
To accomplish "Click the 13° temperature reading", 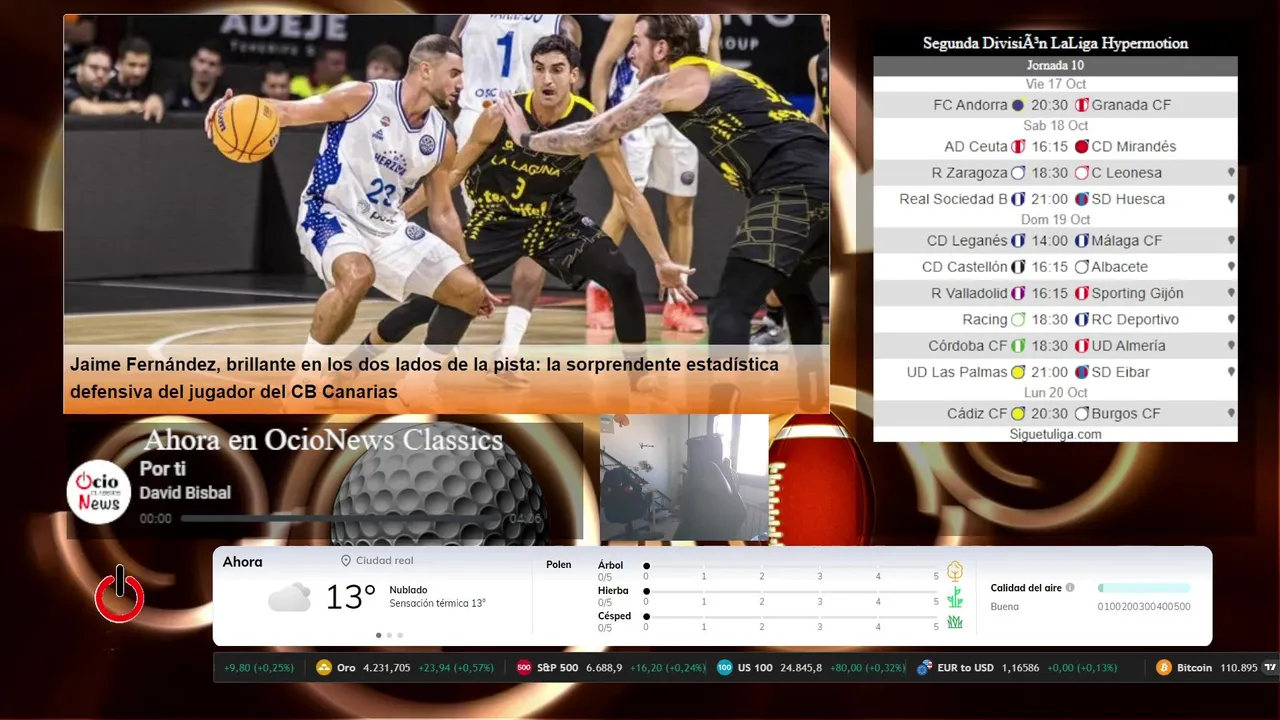I will 350,597.
